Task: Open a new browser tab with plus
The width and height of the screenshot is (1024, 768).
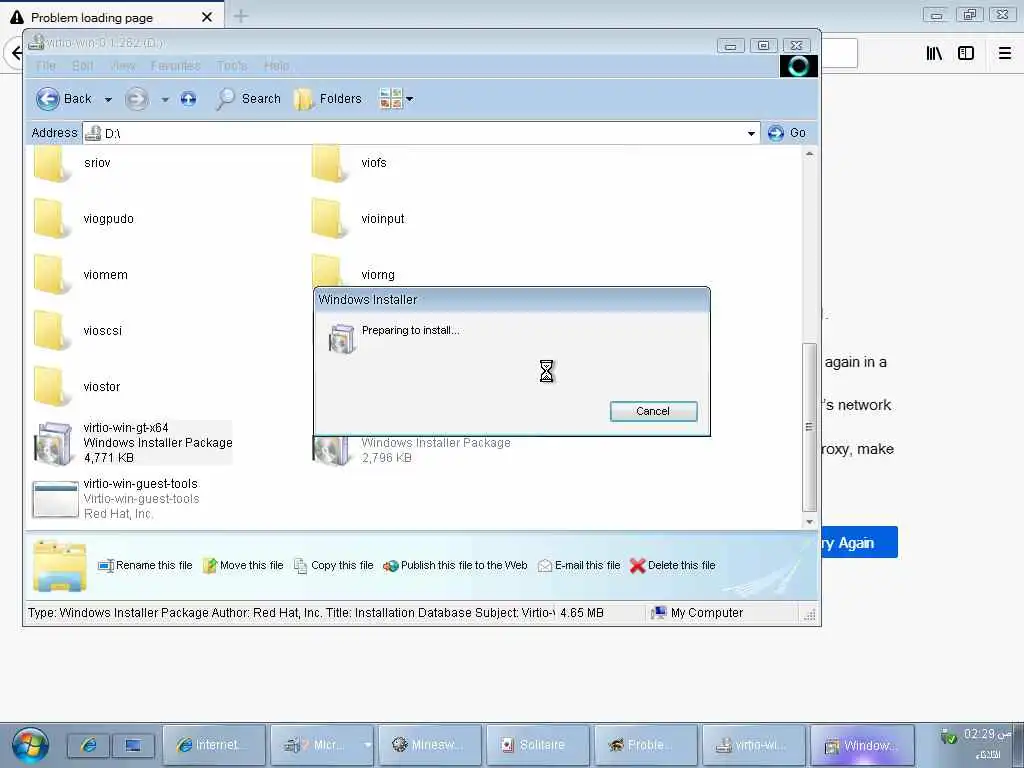Action: click(x=241, y=16)
